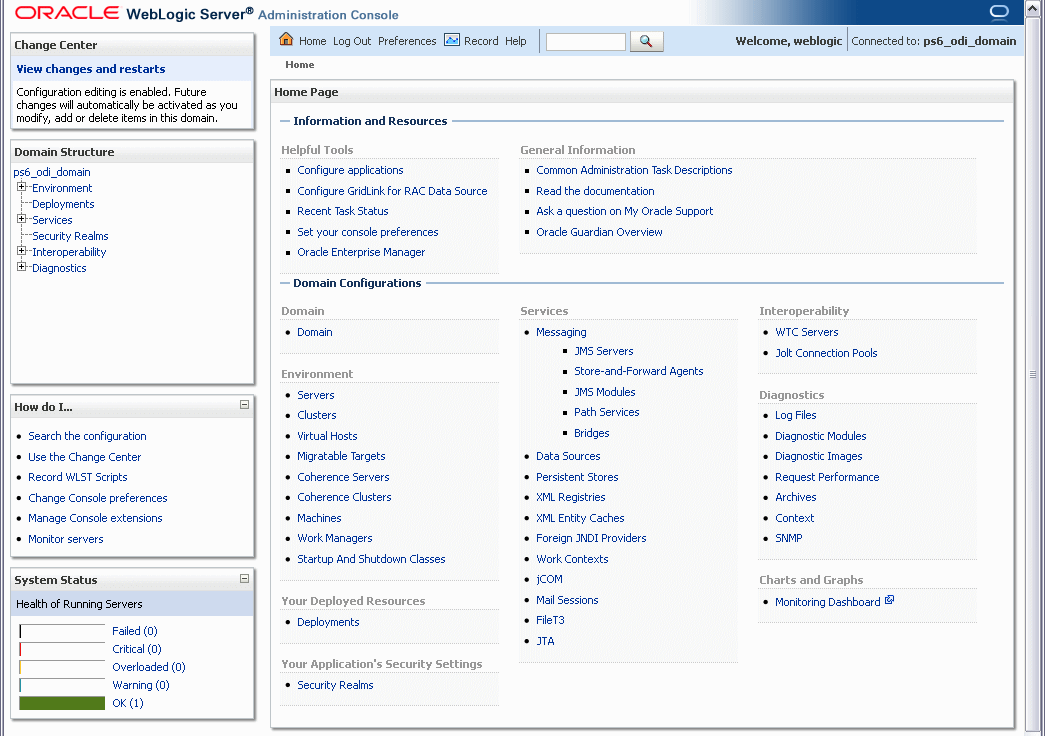Expand the Interoperability tree node
1045x736 pixels.
tap(21, 251)
